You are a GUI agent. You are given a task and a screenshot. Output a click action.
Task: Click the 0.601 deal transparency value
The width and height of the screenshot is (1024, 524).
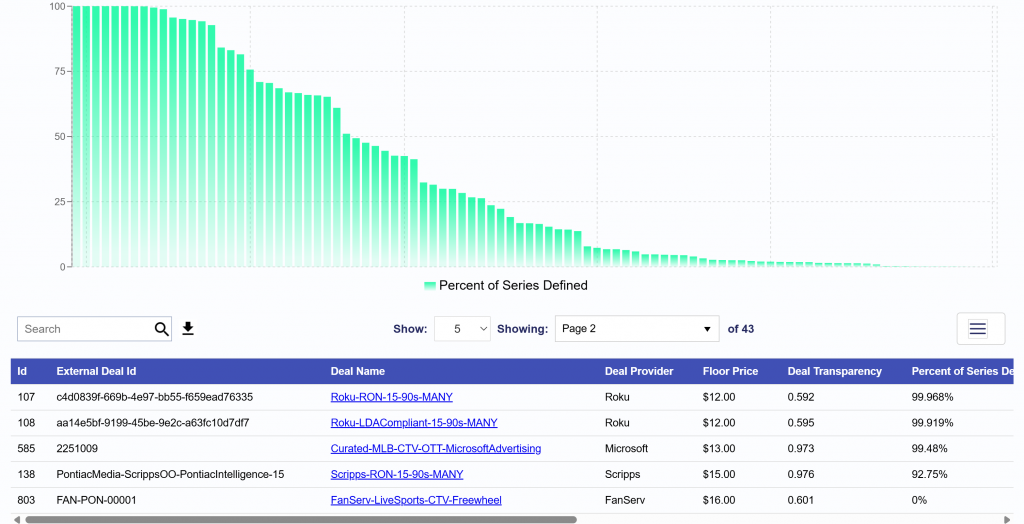tap(801, 500)
